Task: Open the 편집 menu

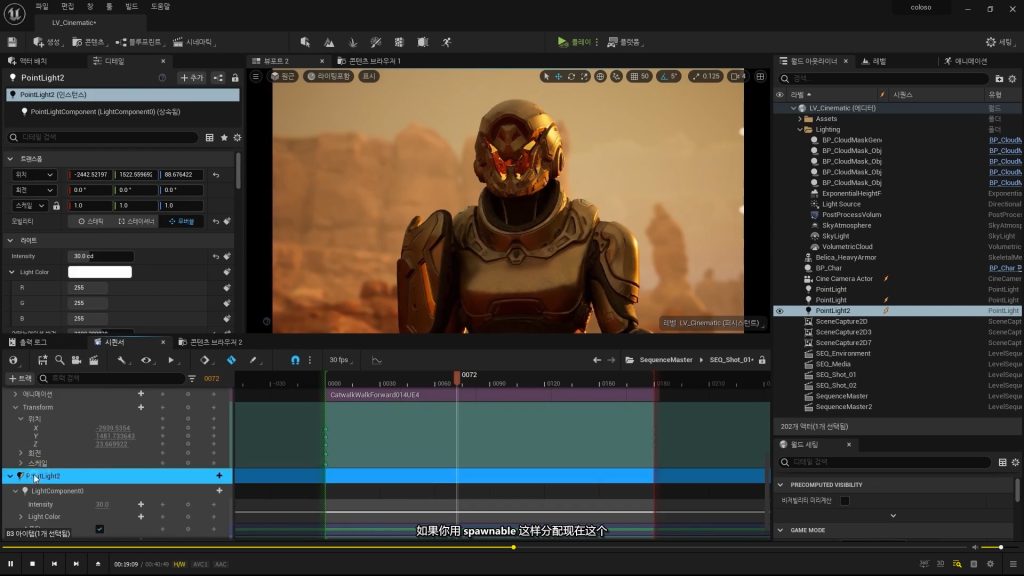Action: point(67,6)
